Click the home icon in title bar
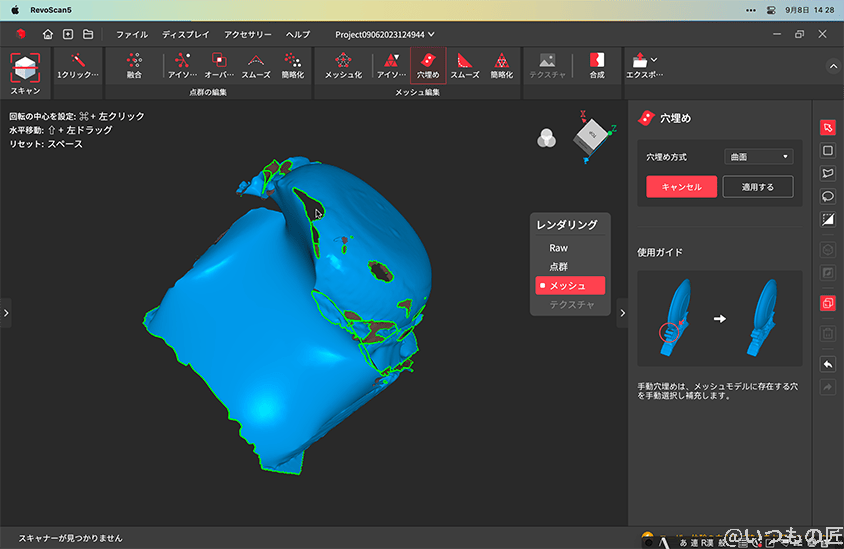Image resolution: width=844 pixels, height=549 pixels. [x=47, y=34]
